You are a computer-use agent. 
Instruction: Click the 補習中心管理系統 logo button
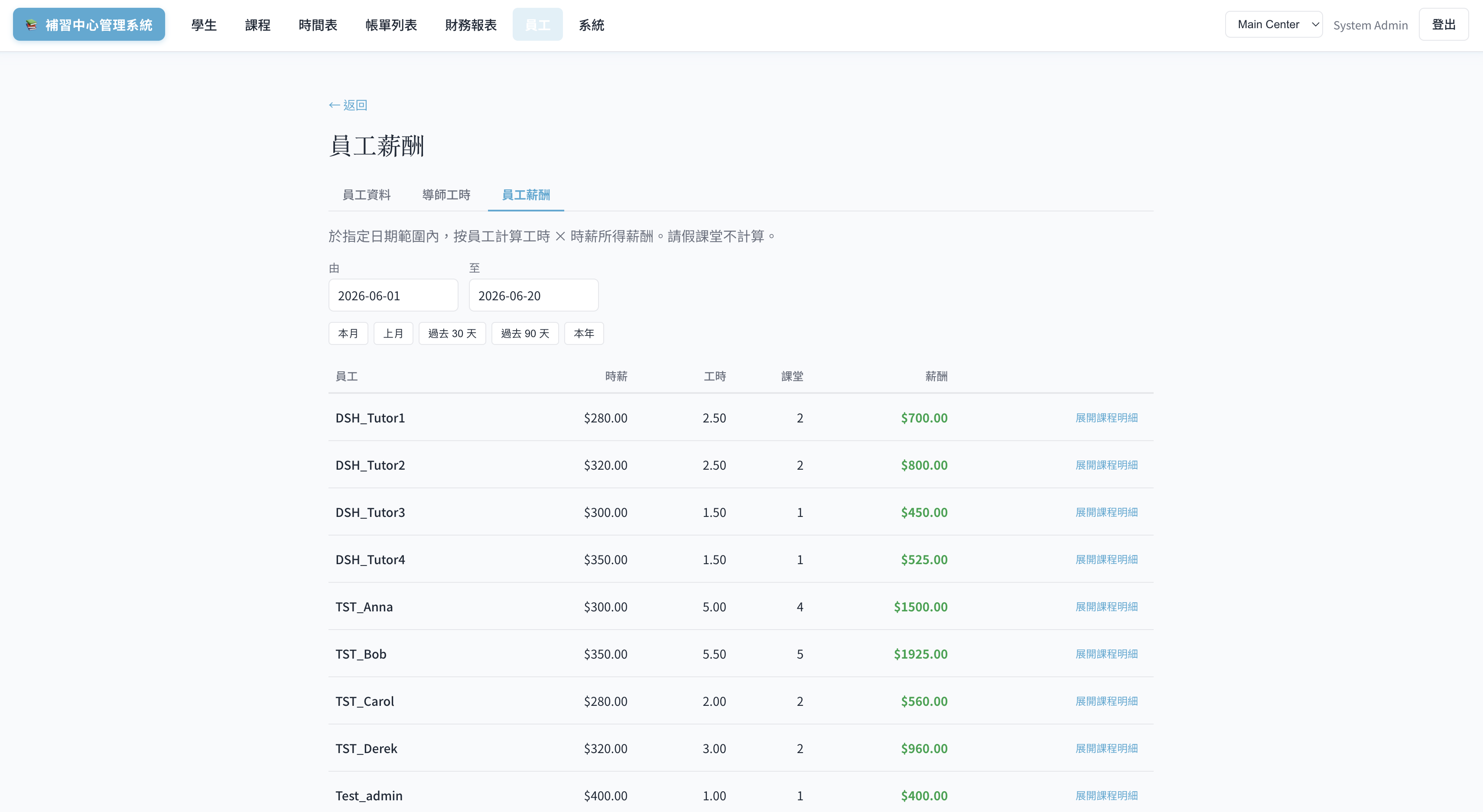[89, 25]
